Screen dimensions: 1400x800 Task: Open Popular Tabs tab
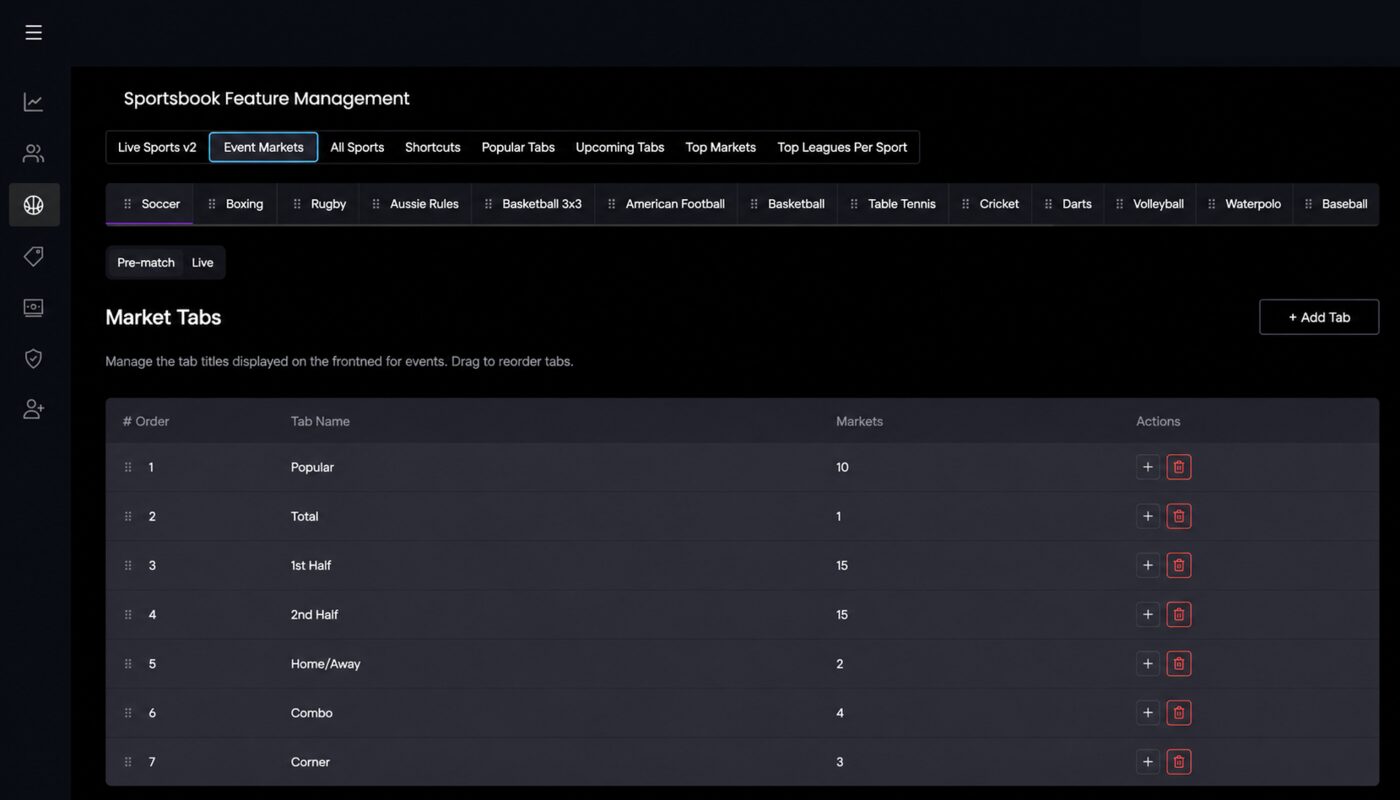pyautogui.click(x=518, y=147)
